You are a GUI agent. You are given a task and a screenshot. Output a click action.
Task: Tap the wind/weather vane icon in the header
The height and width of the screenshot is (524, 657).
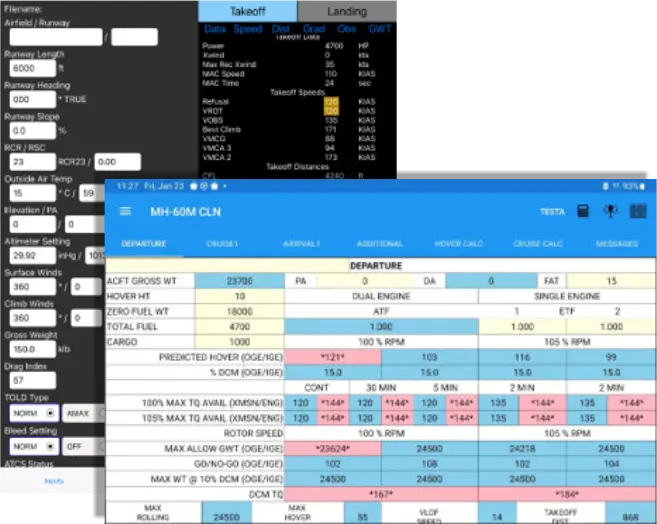pos(610,211)
